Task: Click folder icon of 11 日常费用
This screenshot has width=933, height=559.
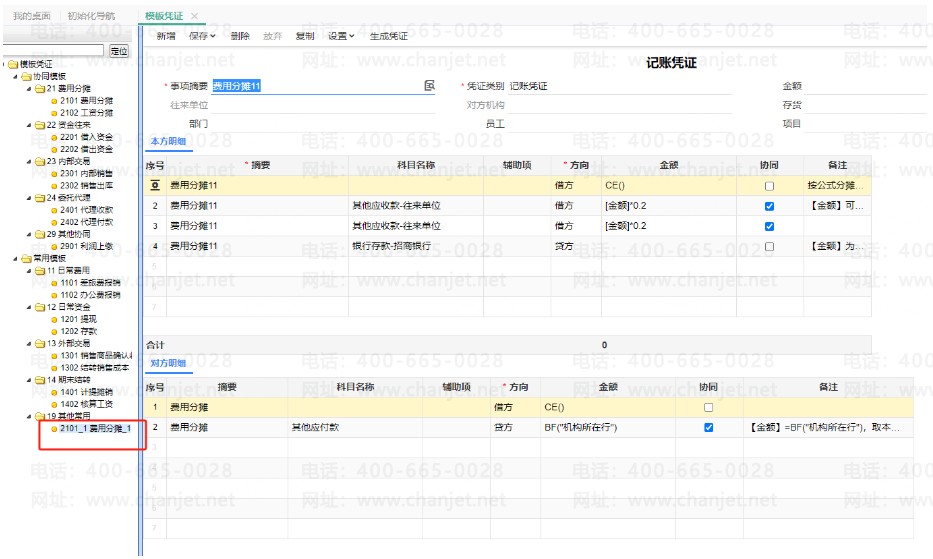Action: tap(40, 270)
